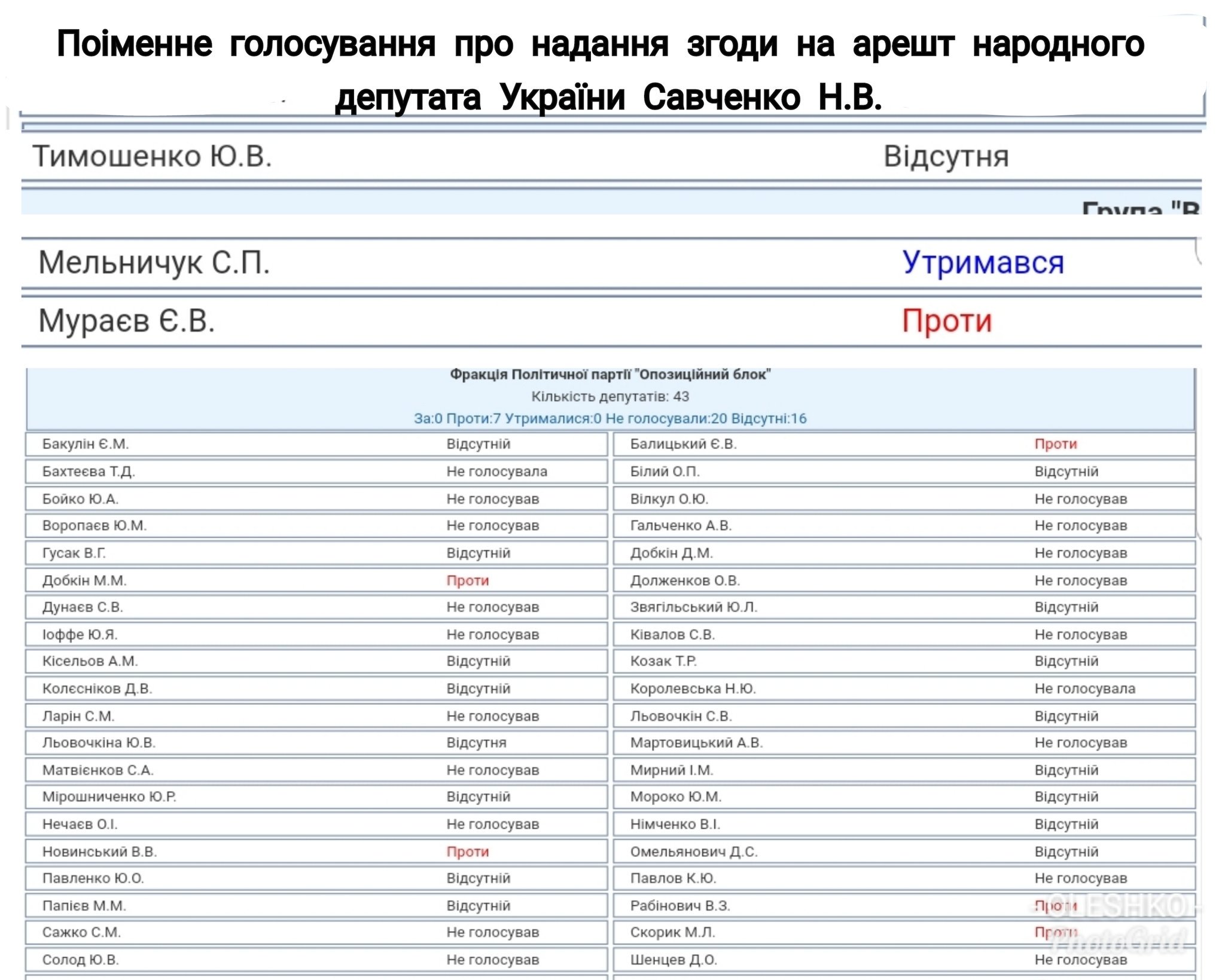The image size is (1225, 980).
Task: Click Відсутній status for Бакулін Є.М.
Action: [479, 444]
